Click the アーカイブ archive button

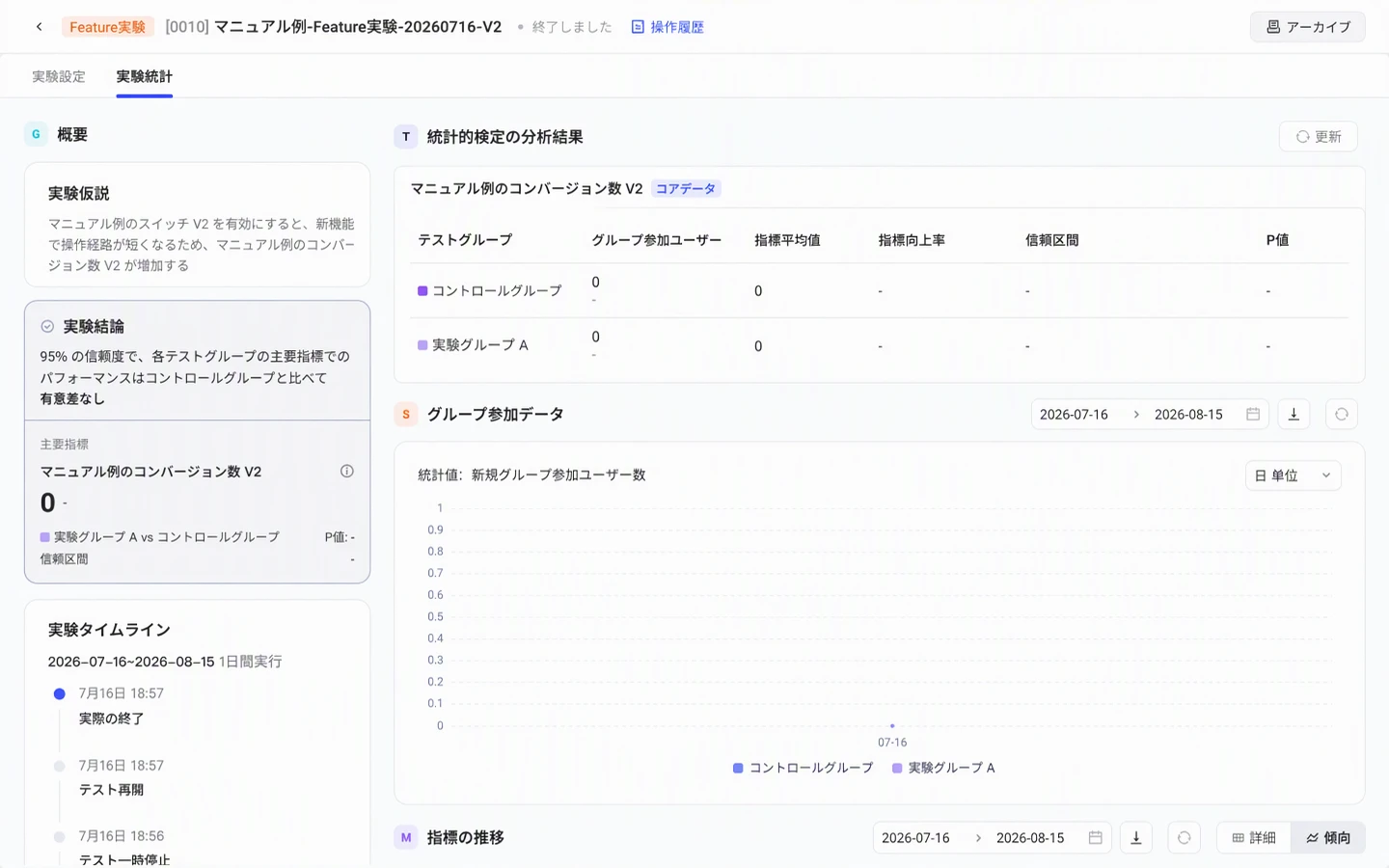point(1307,27)
